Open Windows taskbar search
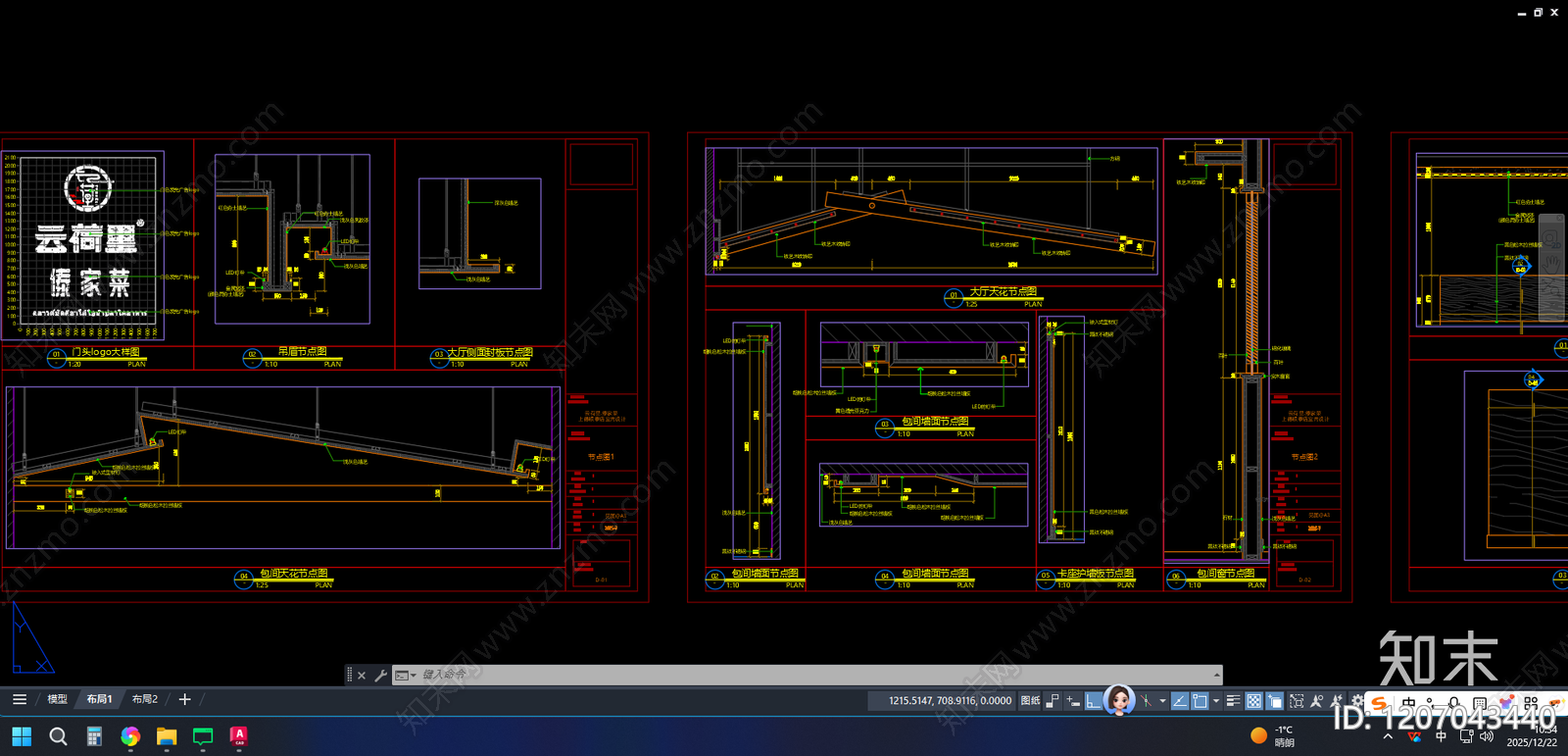The image size is (1568, 756). pyautogui.click(x=58, y=736)
